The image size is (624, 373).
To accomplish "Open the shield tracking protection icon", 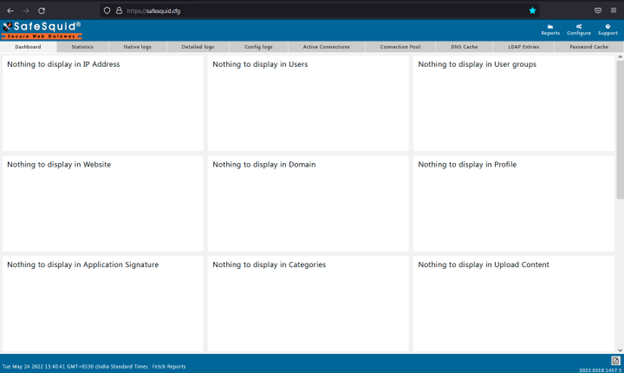I will pyautogui.click(x=107, y=11).
